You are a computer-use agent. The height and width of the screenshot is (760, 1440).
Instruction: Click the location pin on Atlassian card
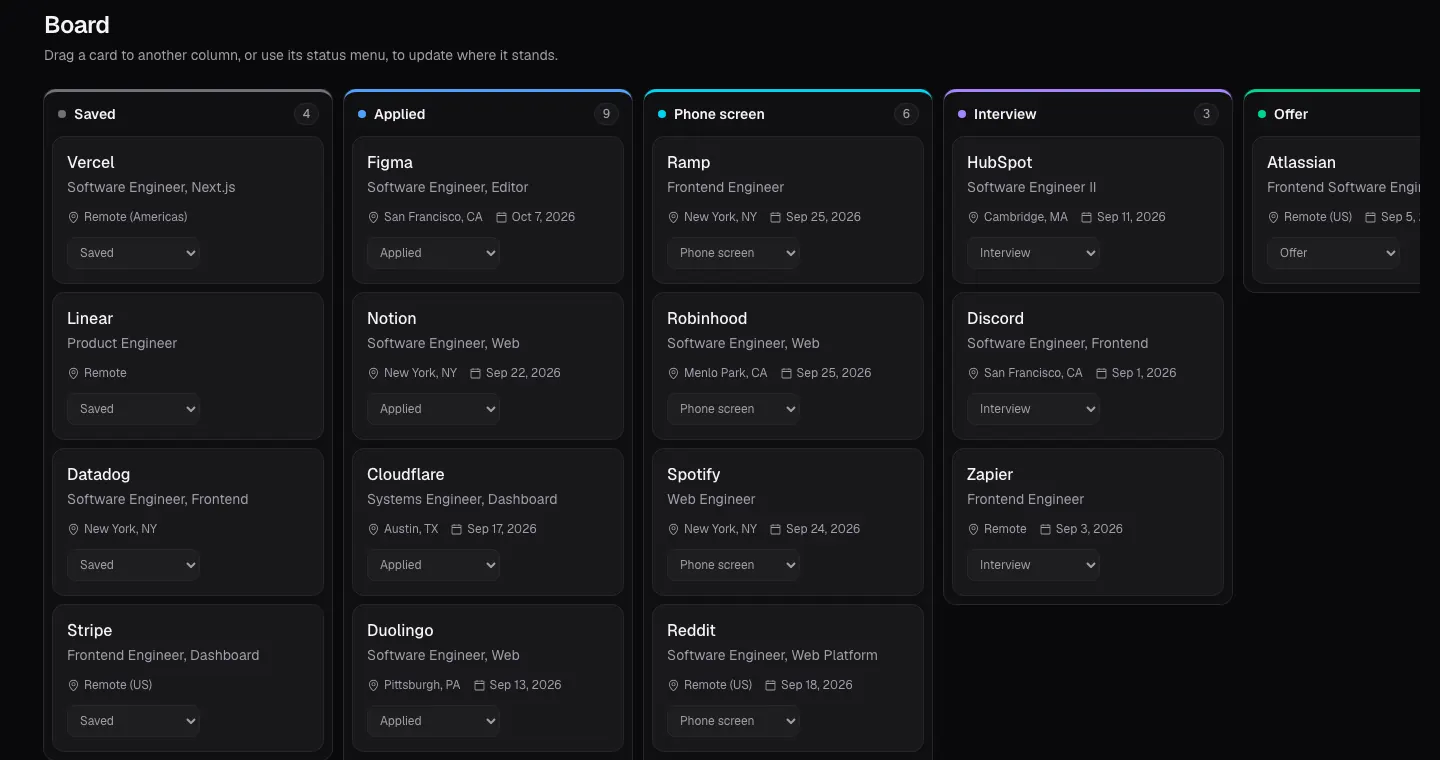1273,217
